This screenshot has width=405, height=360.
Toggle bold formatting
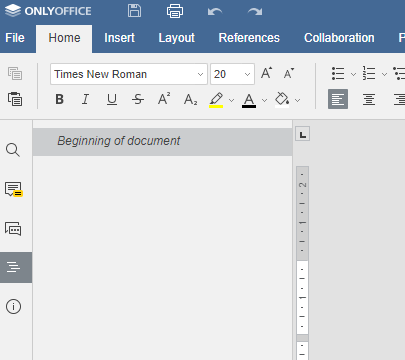(x=60, y=99)
